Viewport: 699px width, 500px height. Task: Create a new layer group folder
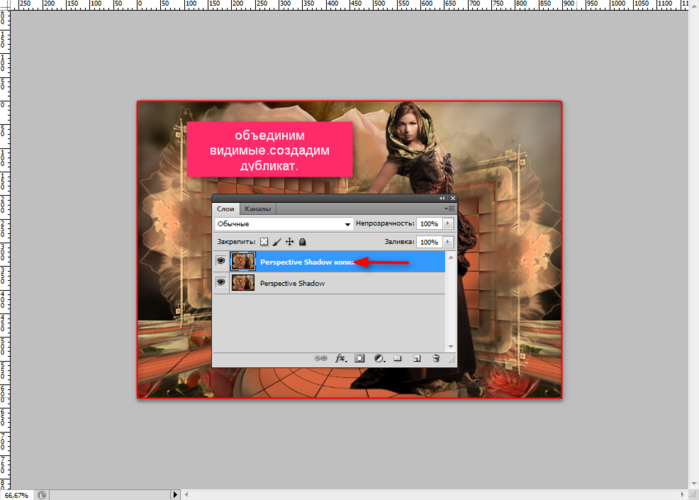click(x=398, y=358)
